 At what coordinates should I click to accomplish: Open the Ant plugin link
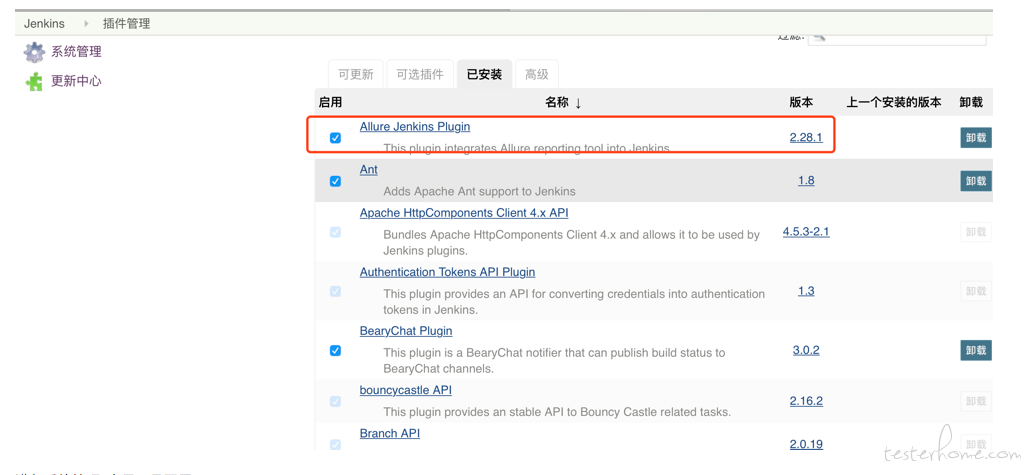368,169
